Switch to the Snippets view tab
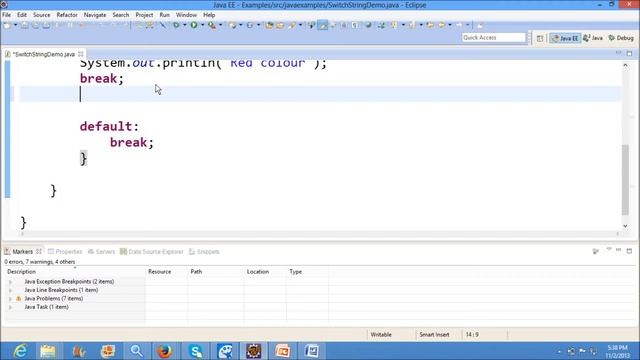The width and height of the screenshot is (640, 360). click(x=204, y=251)
